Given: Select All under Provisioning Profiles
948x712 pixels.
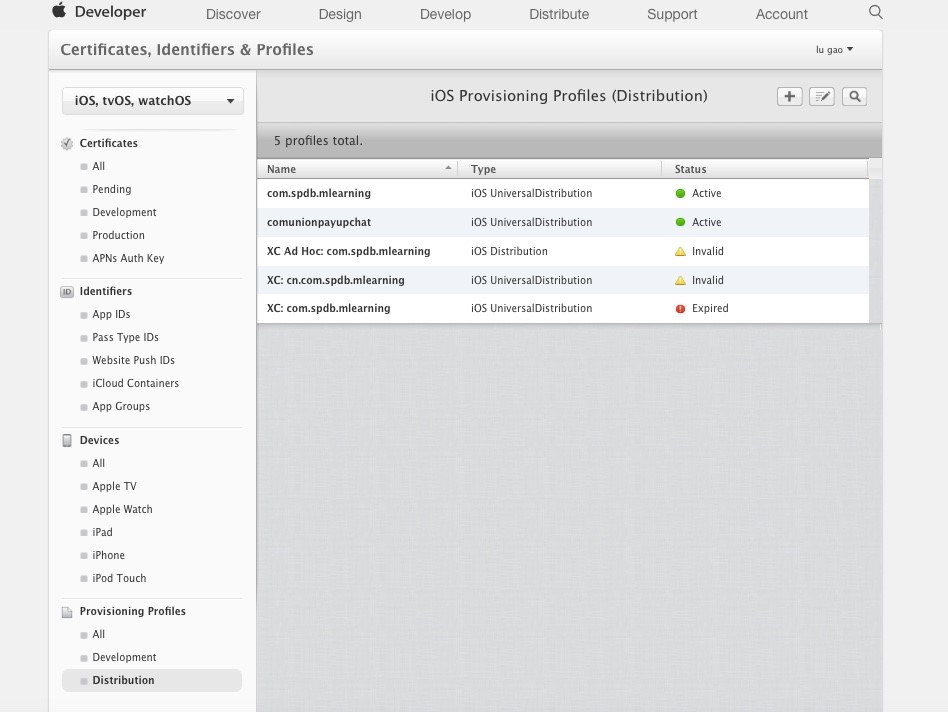Looking at the screenshot, I should pyautogui.click(x=99, y=635).
